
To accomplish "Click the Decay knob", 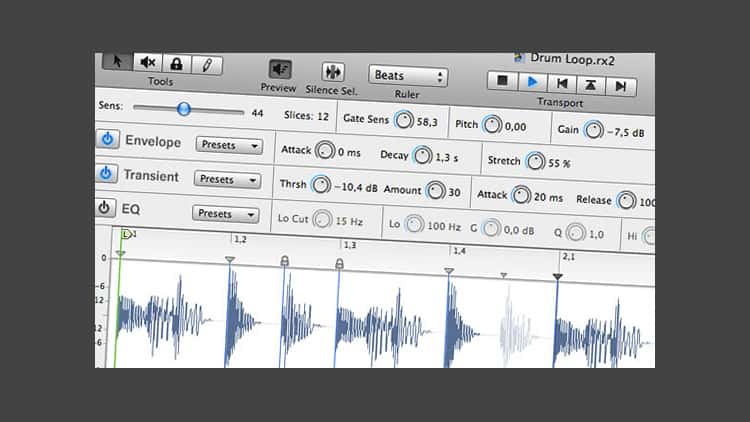I will [x=422, y=156].
